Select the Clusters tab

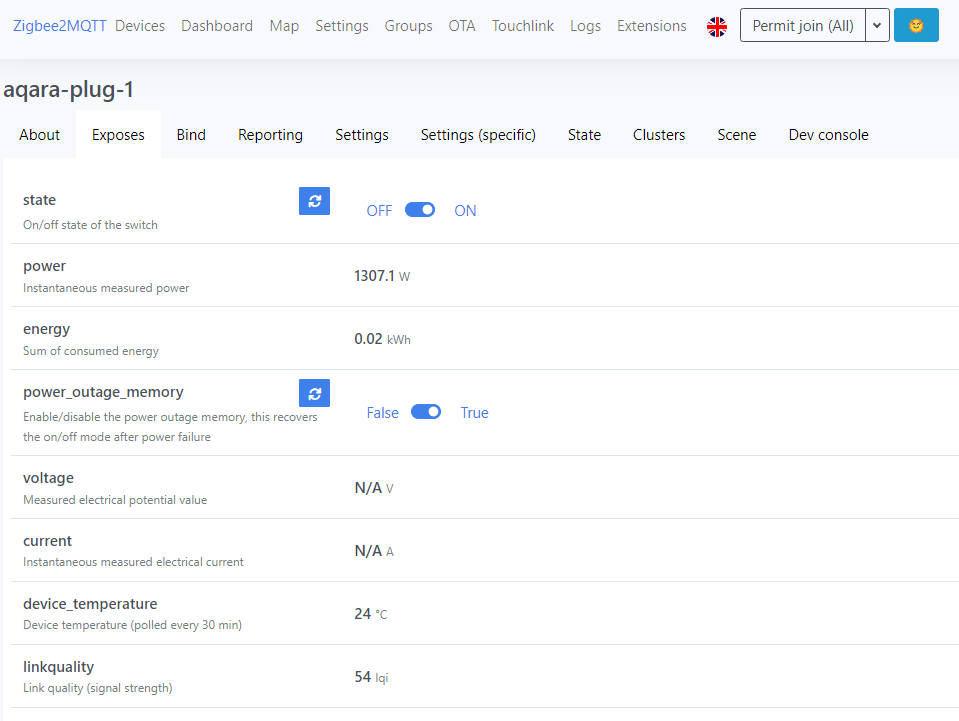(x=659, y=135)
